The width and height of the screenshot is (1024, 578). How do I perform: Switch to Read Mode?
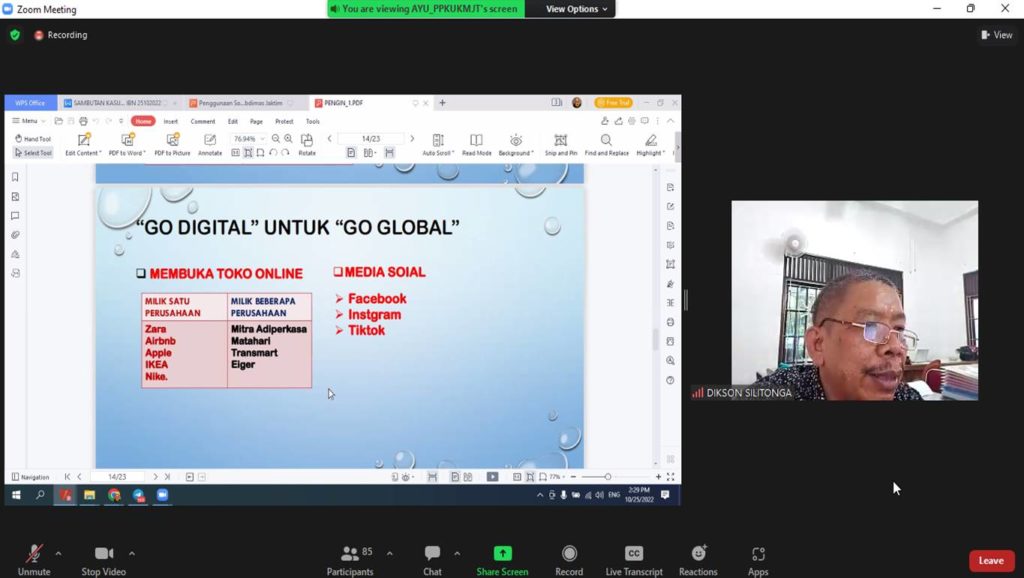(x=476, y=145)
